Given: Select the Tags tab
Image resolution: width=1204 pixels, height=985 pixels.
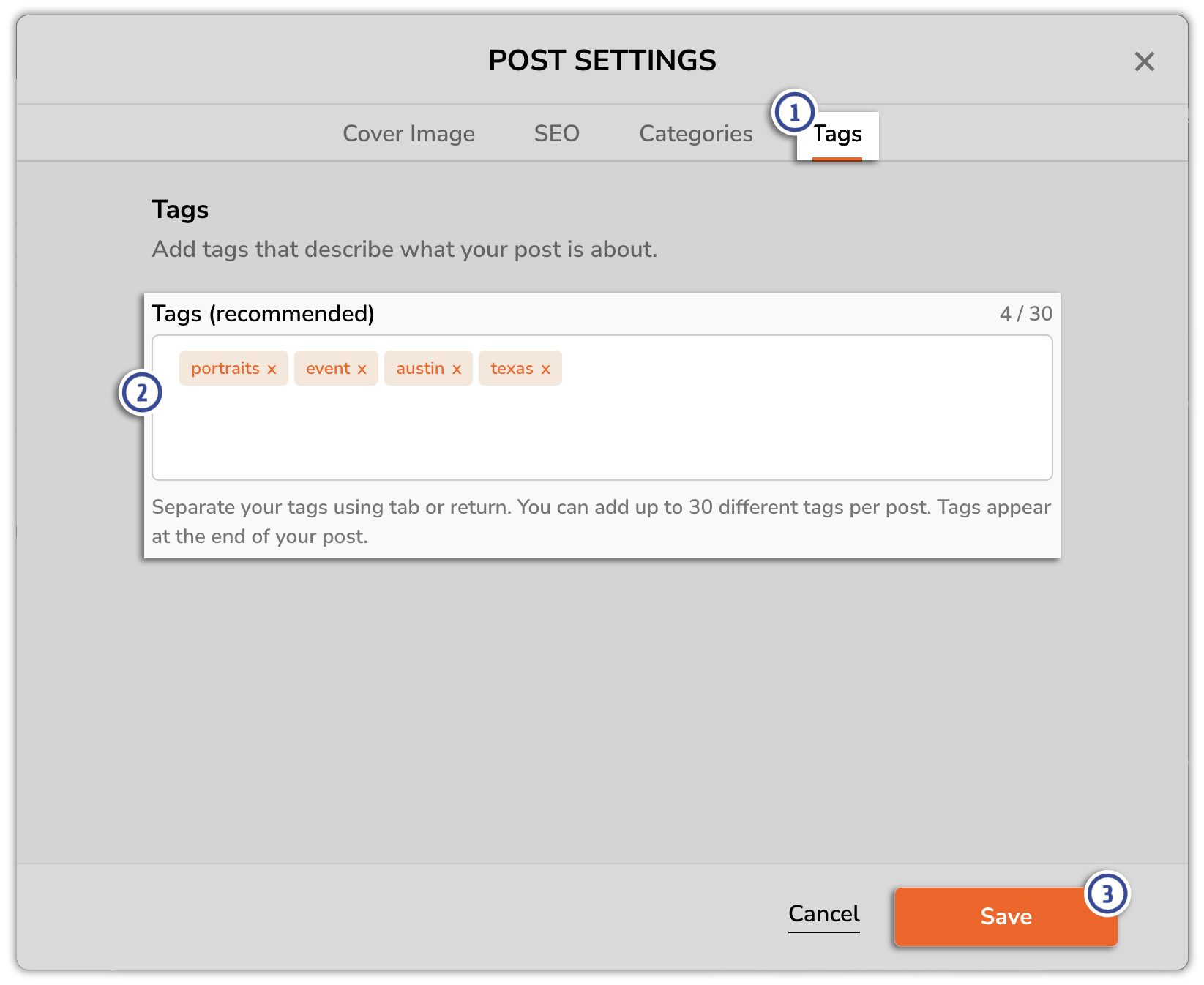Looking at the screenshot, I should 837,135.
